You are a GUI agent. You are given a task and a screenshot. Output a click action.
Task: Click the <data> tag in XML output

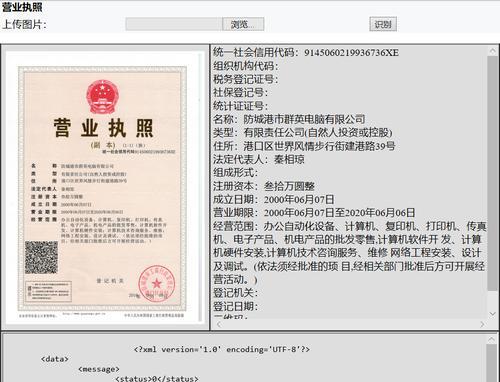tap(55, 359)
